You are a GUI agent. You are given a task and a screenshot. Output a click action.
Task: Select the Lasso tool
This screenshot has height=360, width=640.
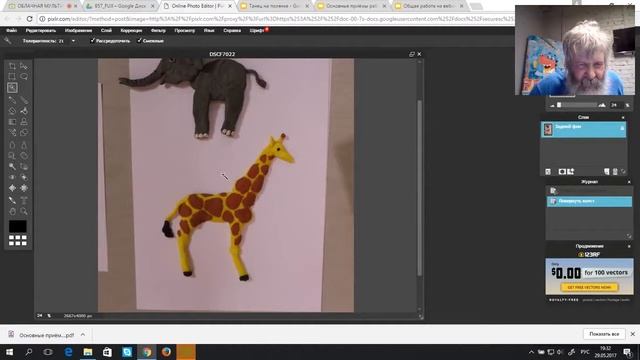click(24, 77)
